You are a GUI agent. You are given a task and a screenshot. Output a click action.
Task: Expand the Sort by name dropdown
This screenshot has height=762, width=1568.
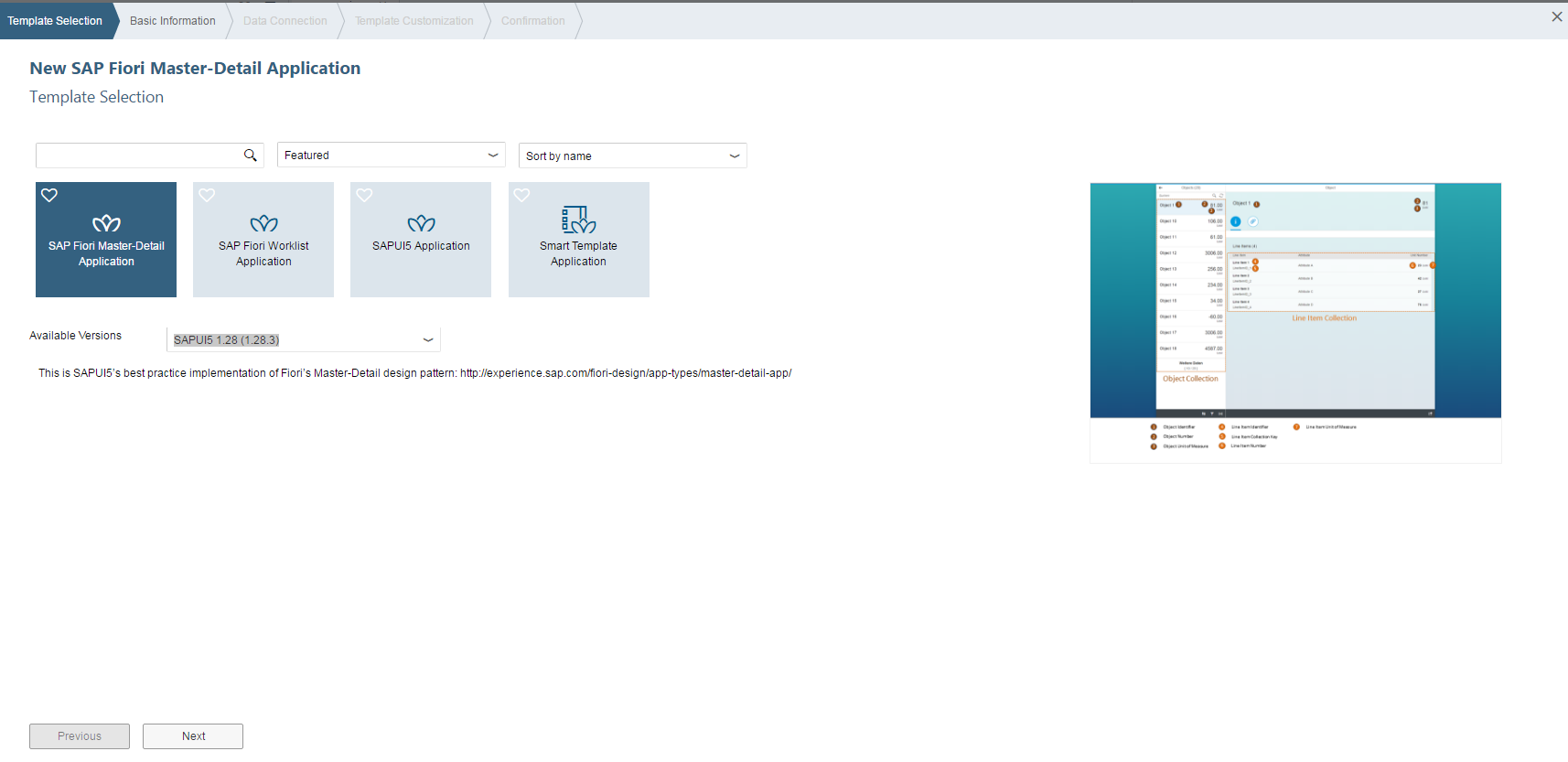click(632, 156)
